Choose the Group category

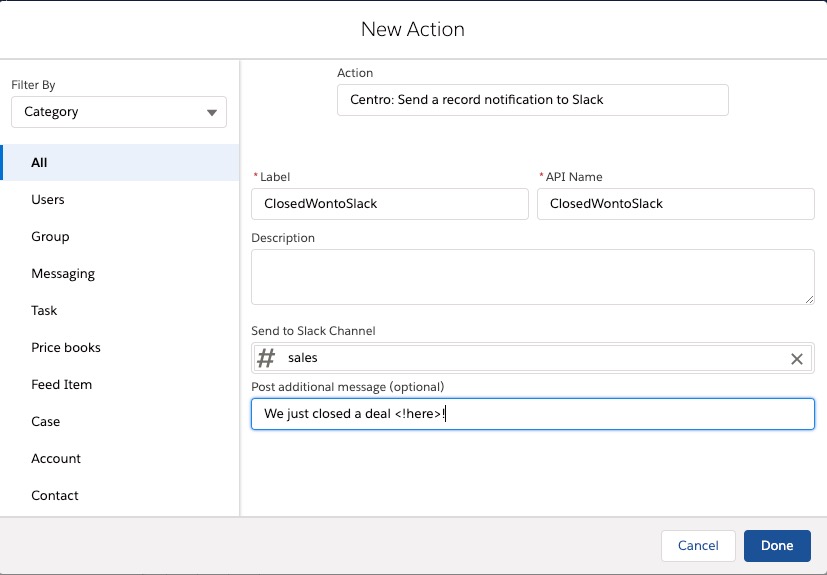50,236
